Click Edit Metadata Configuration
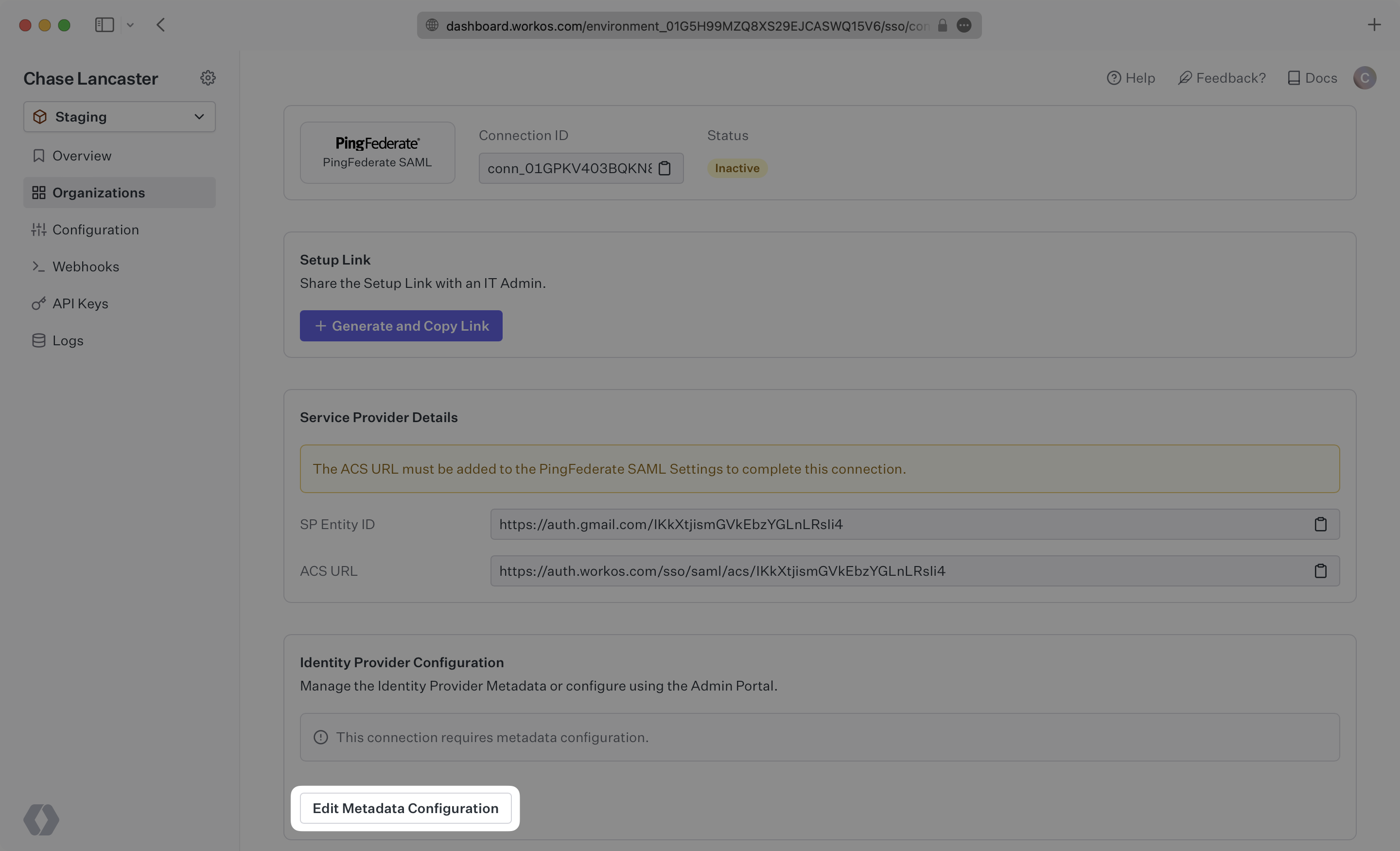The width and height of the screenshot is (1400, 851). click(405, 808)
